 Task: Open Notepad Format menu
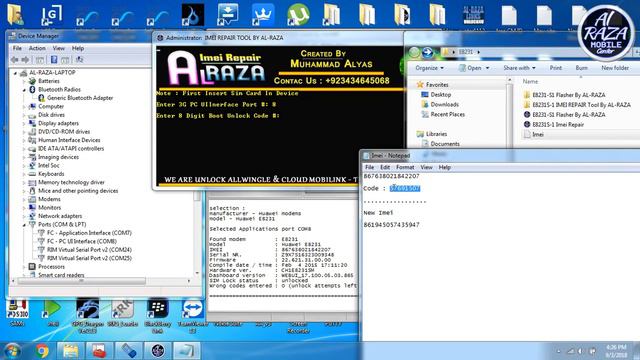tap(405, 167)
